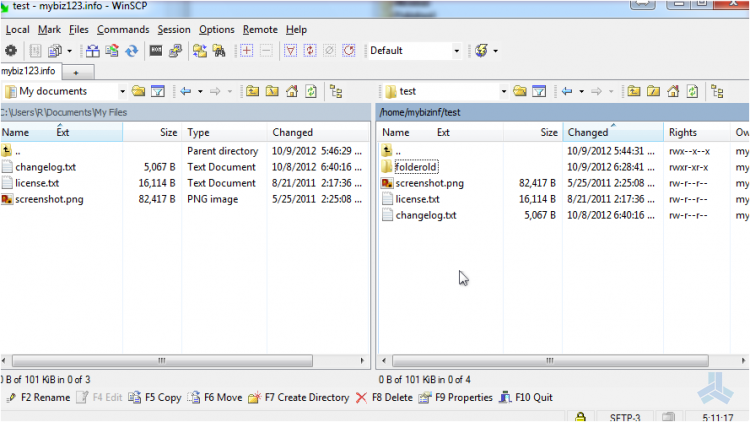Screen dimensions: 750x422
Task: Click the local panel filter icon
Action: pyautogui.click(x=158, y=91)
